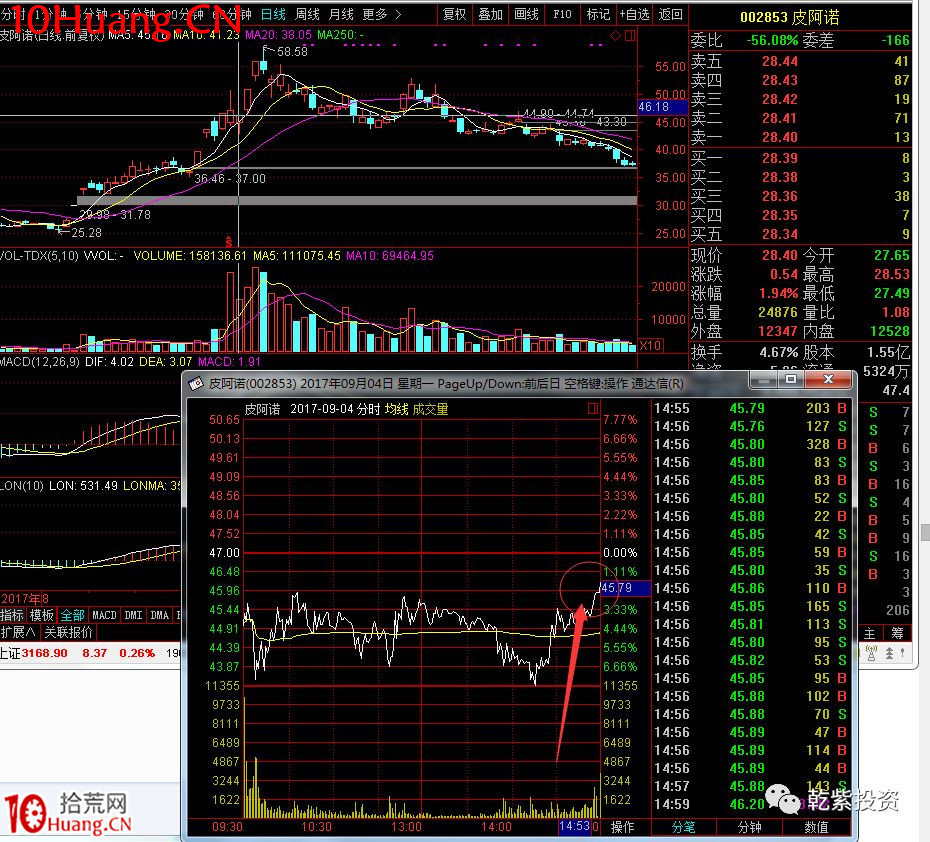Click the 买一 price 28.39
The height and width of the screenshot is (842, 930).
tap(780, 158)
